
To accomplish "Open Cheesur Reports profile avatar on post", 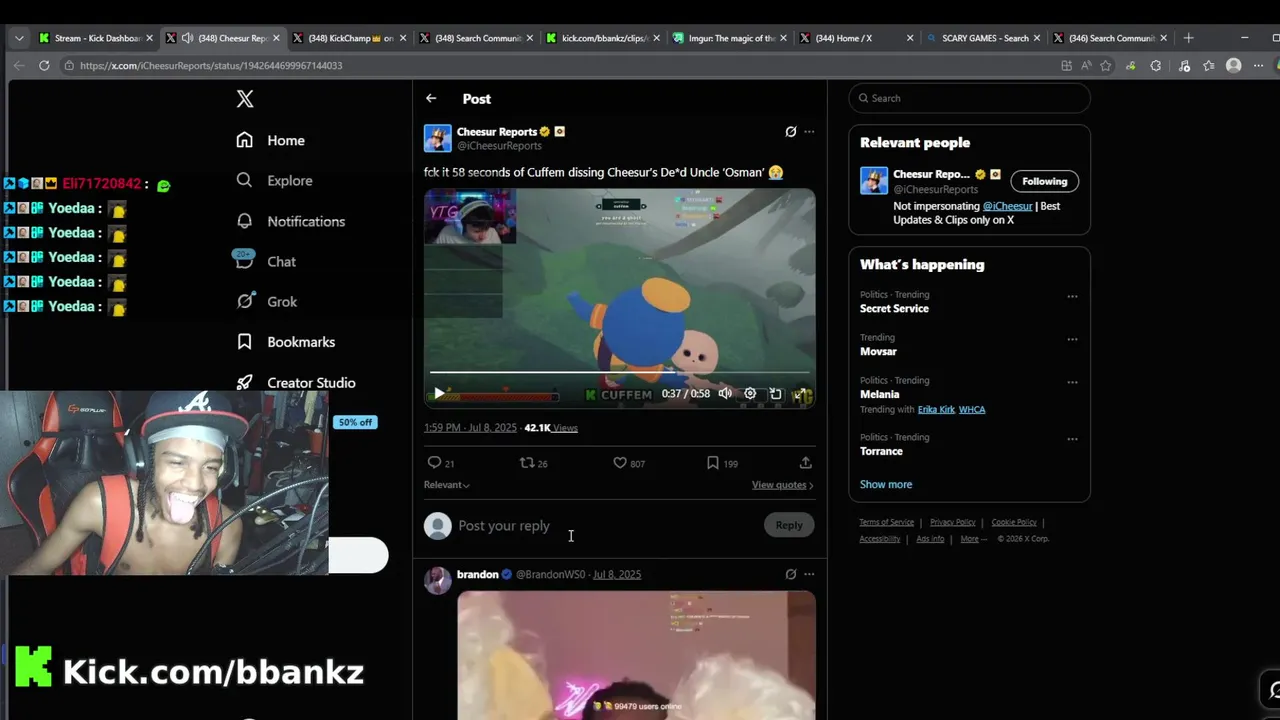I will click(x=438, y=138).
